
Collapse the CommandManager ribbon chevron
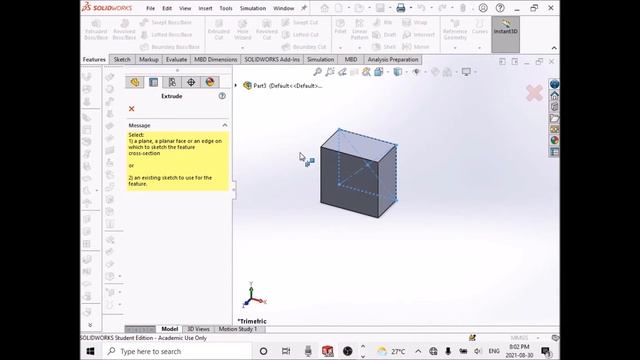(554, 48)
